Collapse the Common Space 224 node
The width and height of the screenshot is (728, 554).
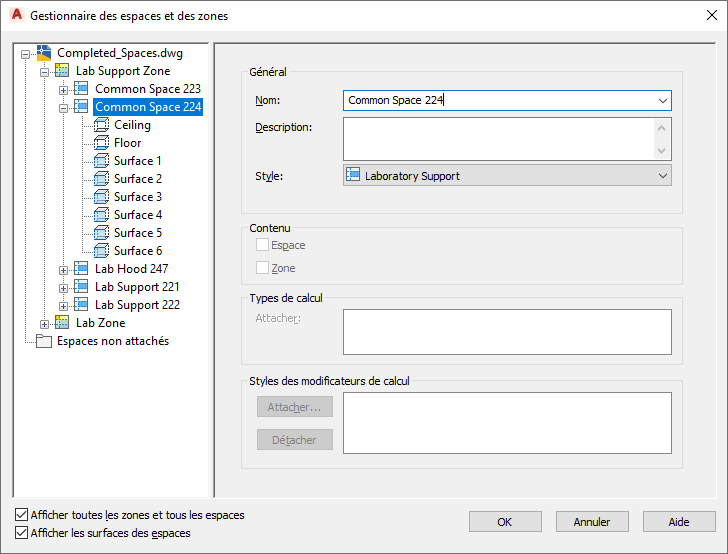click(63, 107)
